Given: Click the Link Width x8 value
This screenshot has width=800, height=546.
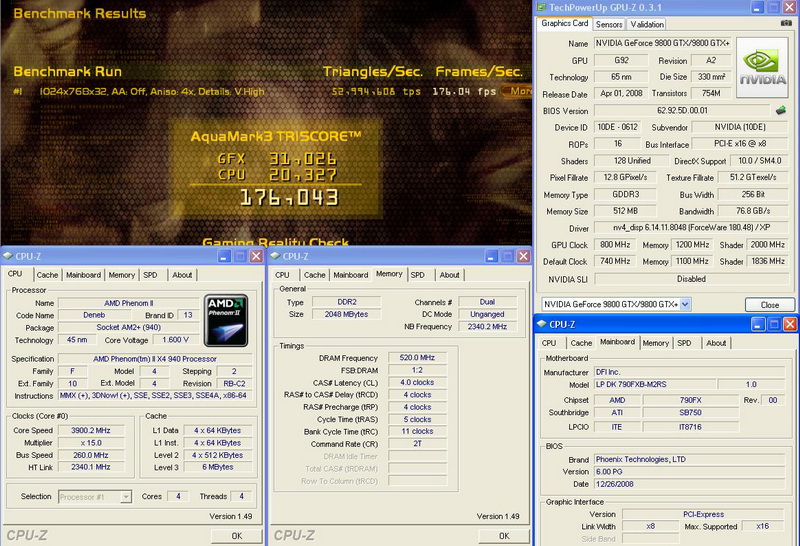Looking at the screenshot, I should pyautogui.click(x=651, y=526).
